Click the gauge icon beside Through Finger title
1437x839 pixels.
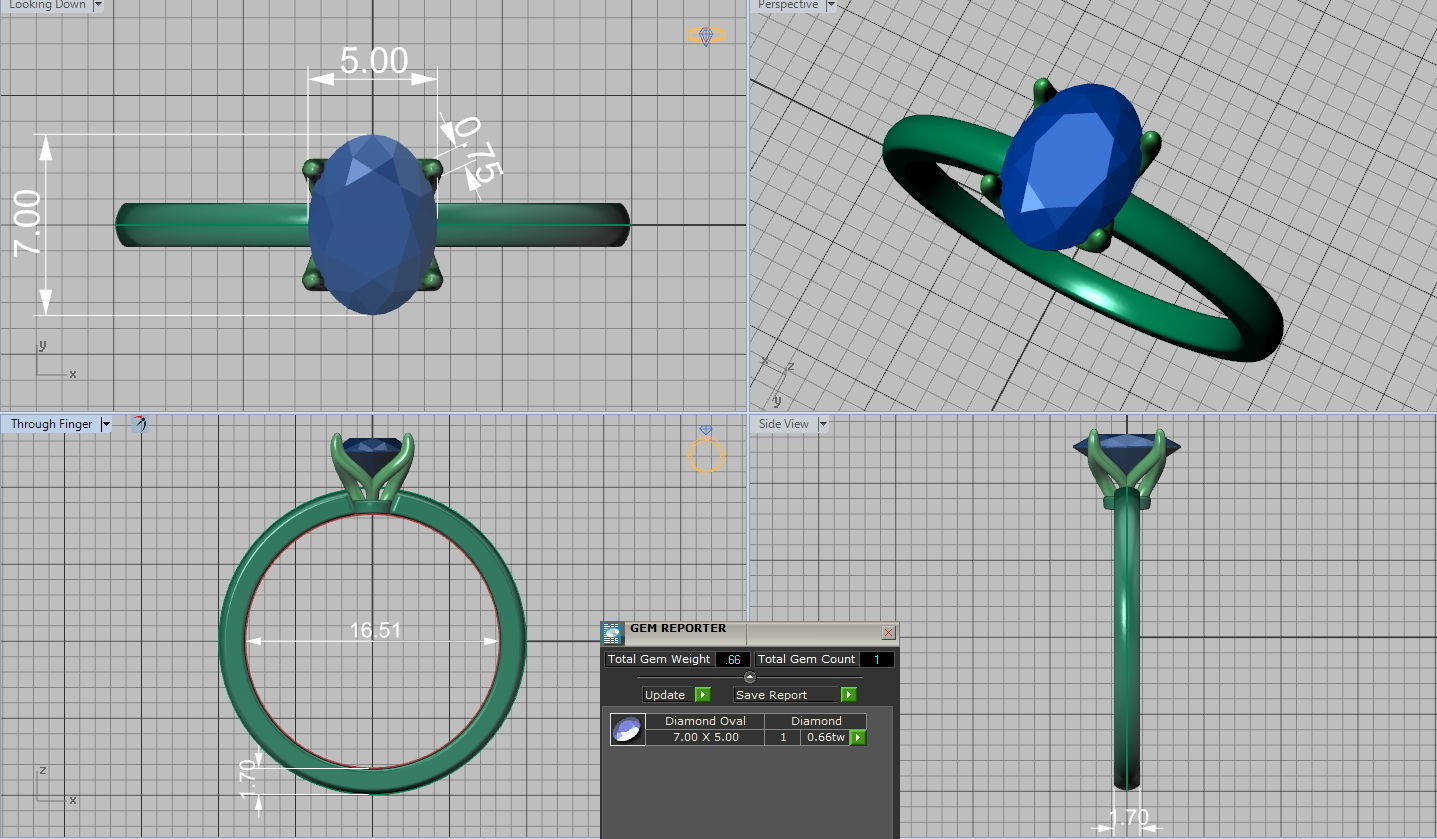click(139, 424)
